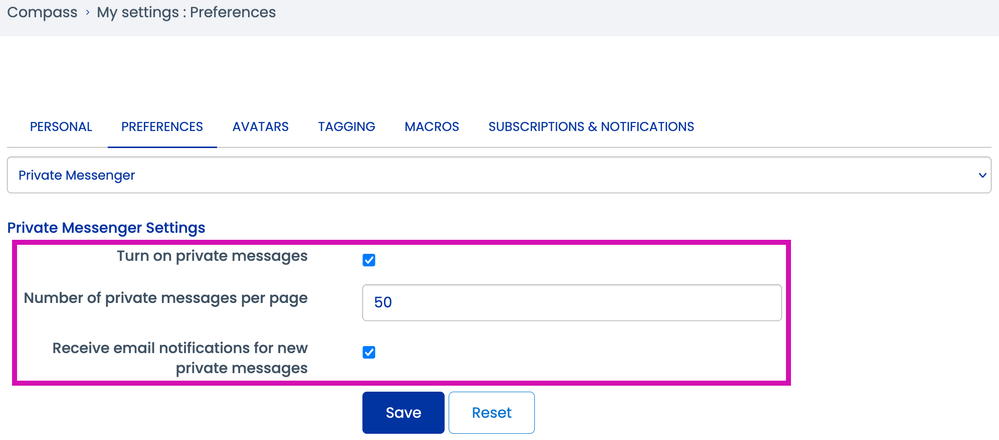Click the Compass breadcrumb link
The height and width of the screenshot is (440, 999).
tap(42, 13)
